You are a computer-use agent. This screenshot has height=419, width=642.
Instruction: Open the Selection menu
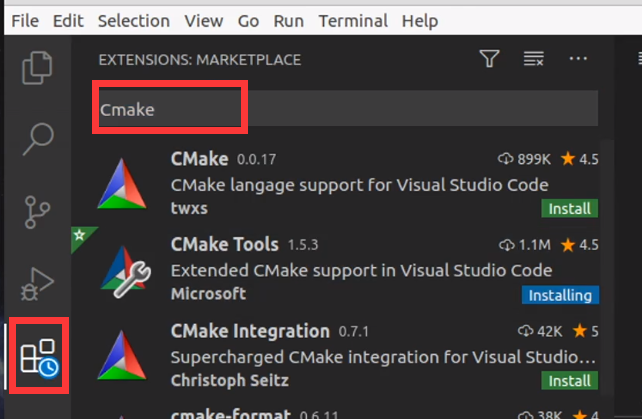coord(133,20)
